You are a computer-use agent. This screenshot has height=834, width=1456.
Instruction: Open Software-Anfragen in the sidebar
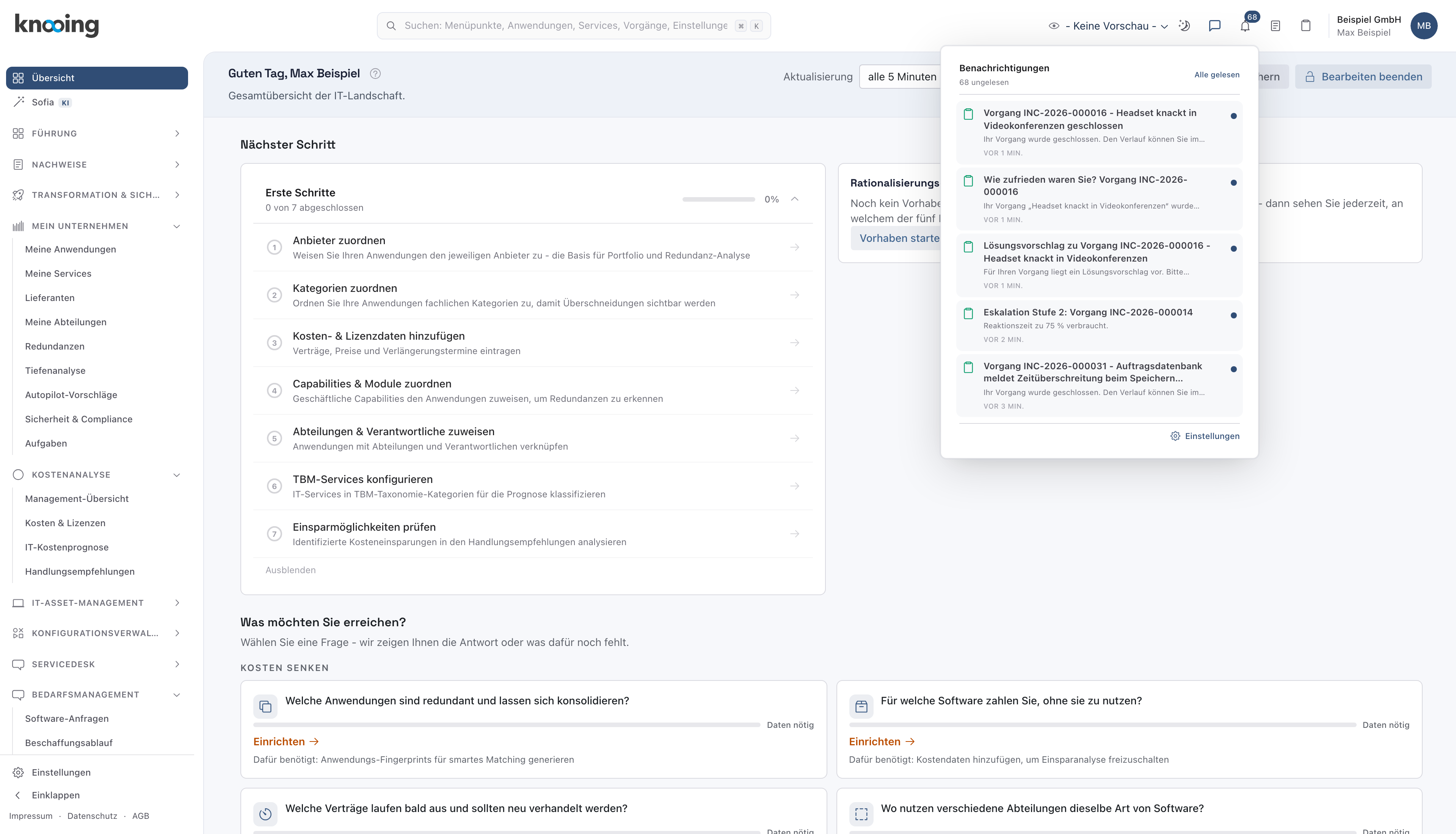pyautogui.click(x=67, y=718)
